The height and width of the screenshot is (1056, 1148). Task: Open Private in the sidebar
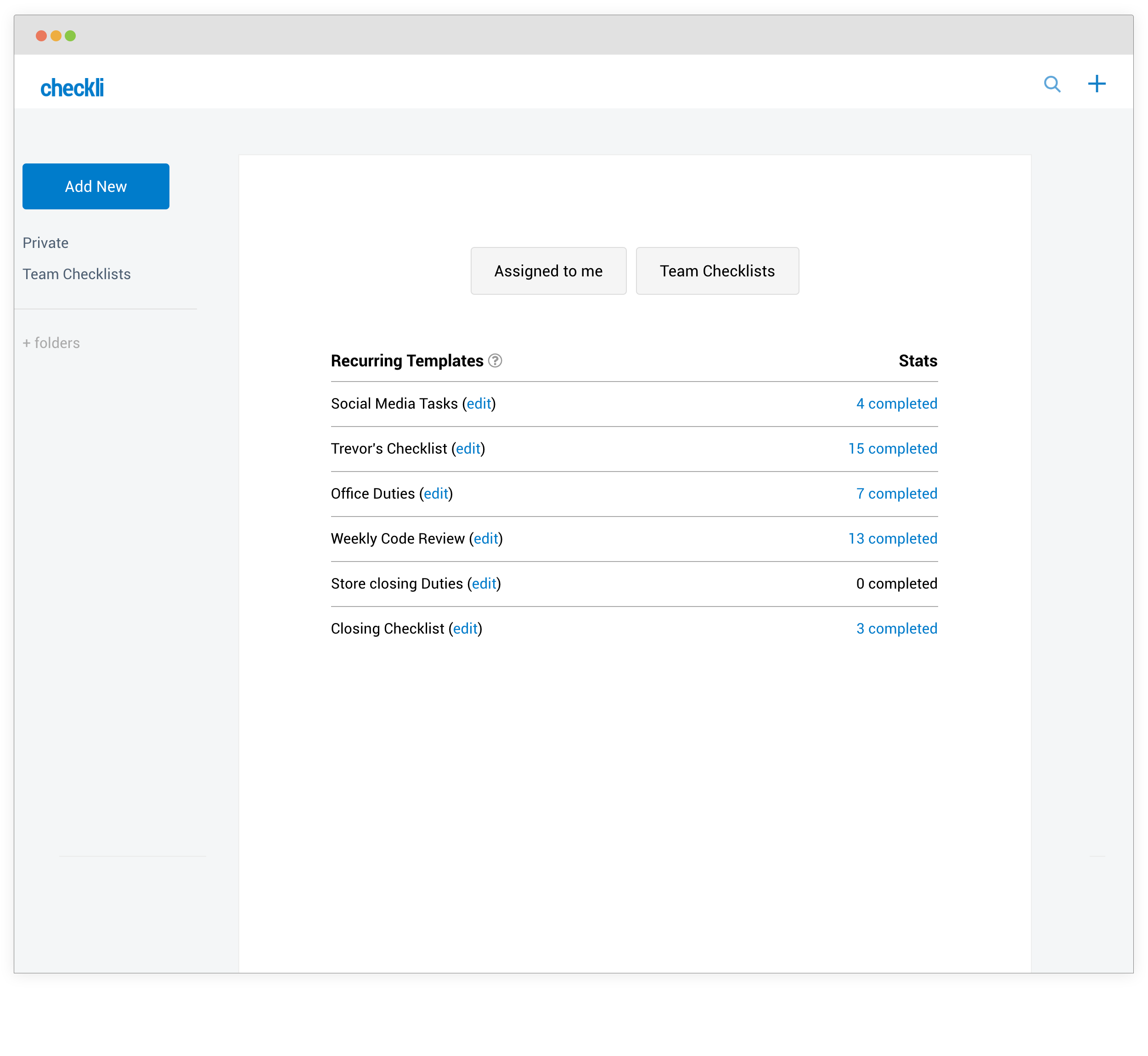(46, 243)
